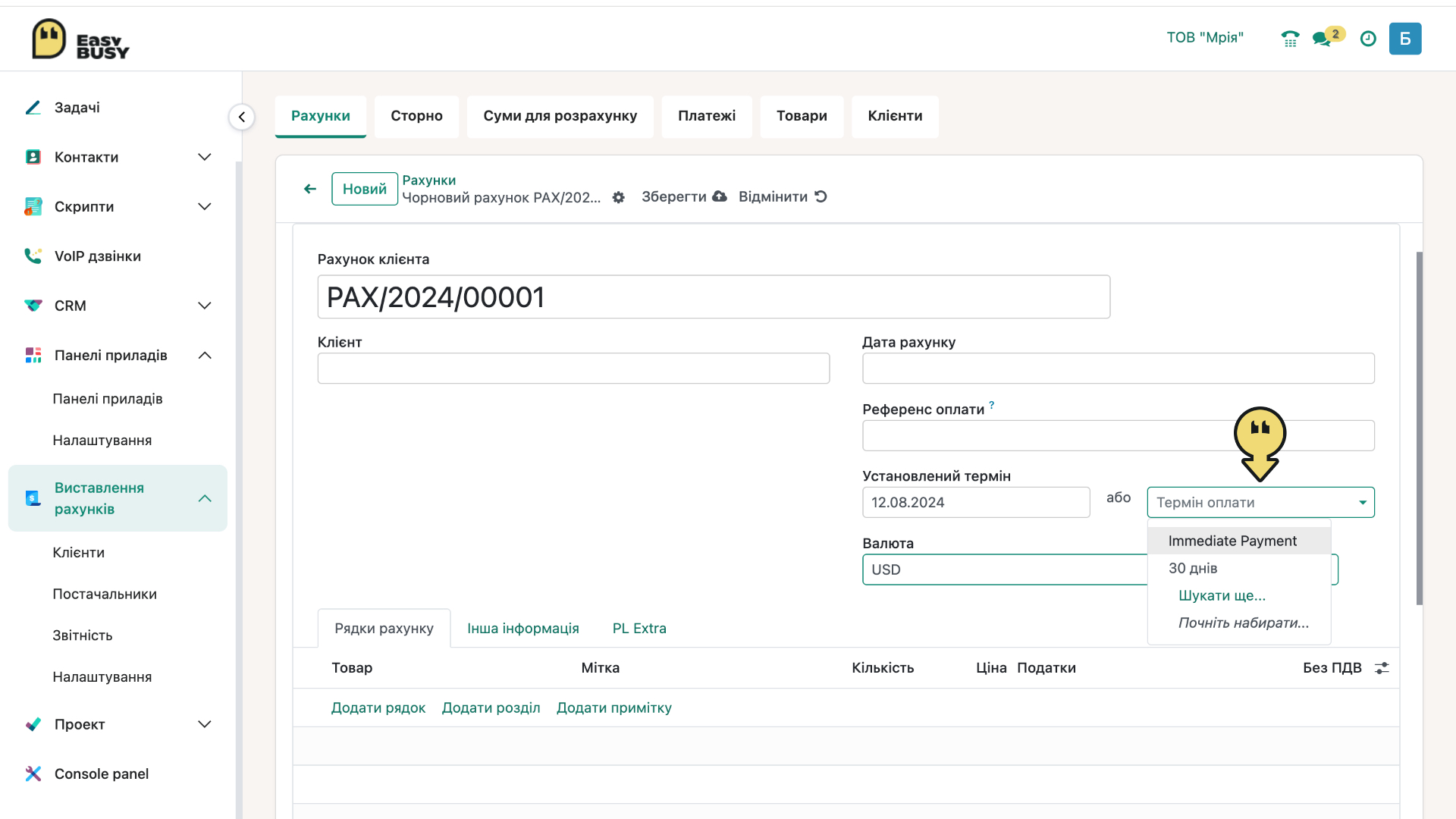Open Налаштування under Виставлення рахунків
This screenshot has height=819, width=1456.
pos(102,677)
